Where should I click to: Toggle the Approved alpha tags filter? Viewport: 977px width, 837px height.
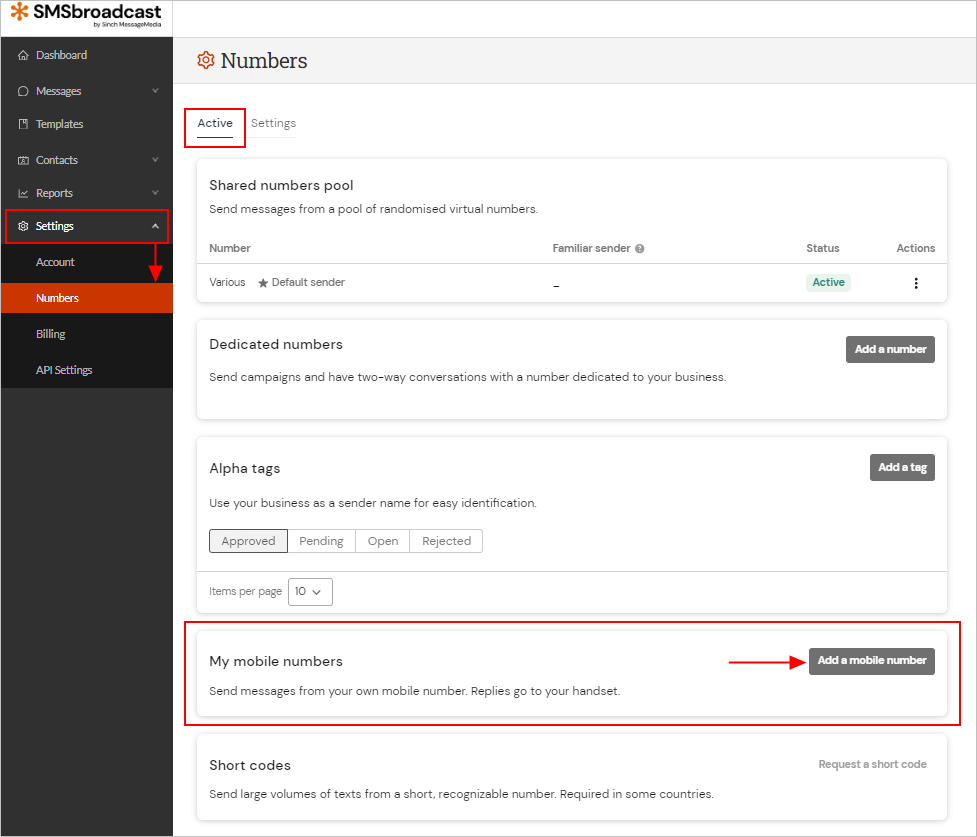(248, 541)
